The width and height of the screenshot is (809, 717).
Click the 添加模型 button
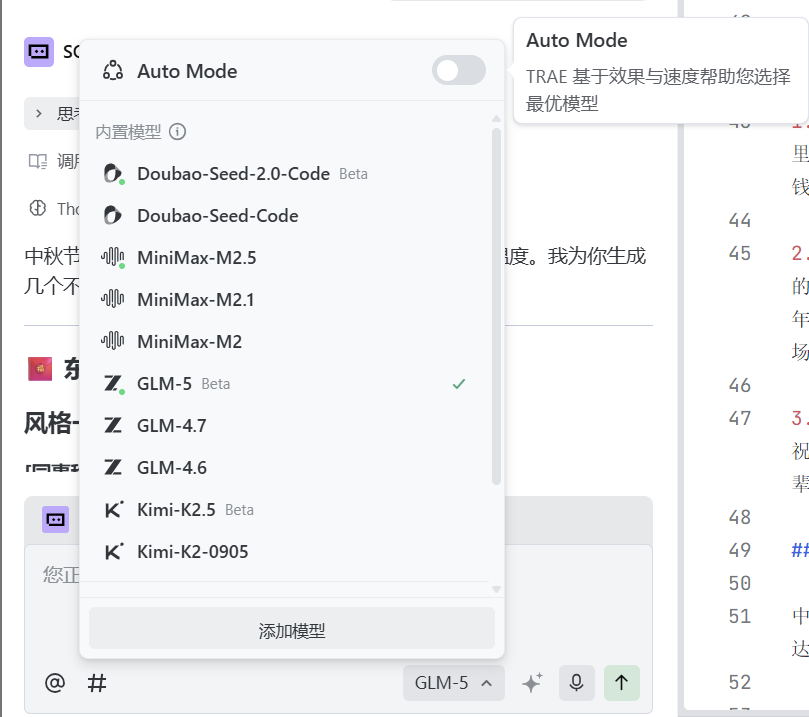pyautogui.click(x=292, y=629)
